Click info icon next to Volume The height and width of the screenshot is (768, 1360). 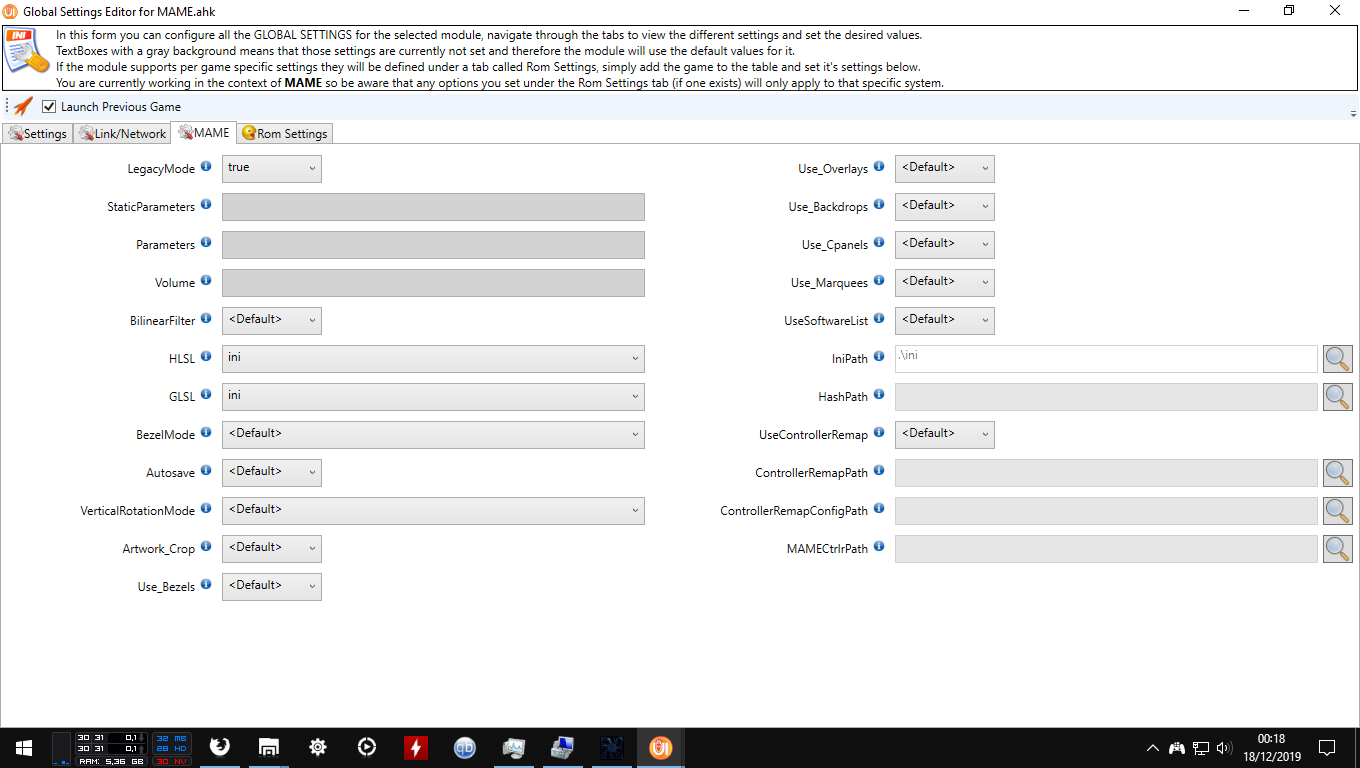[x=206, y=281]
